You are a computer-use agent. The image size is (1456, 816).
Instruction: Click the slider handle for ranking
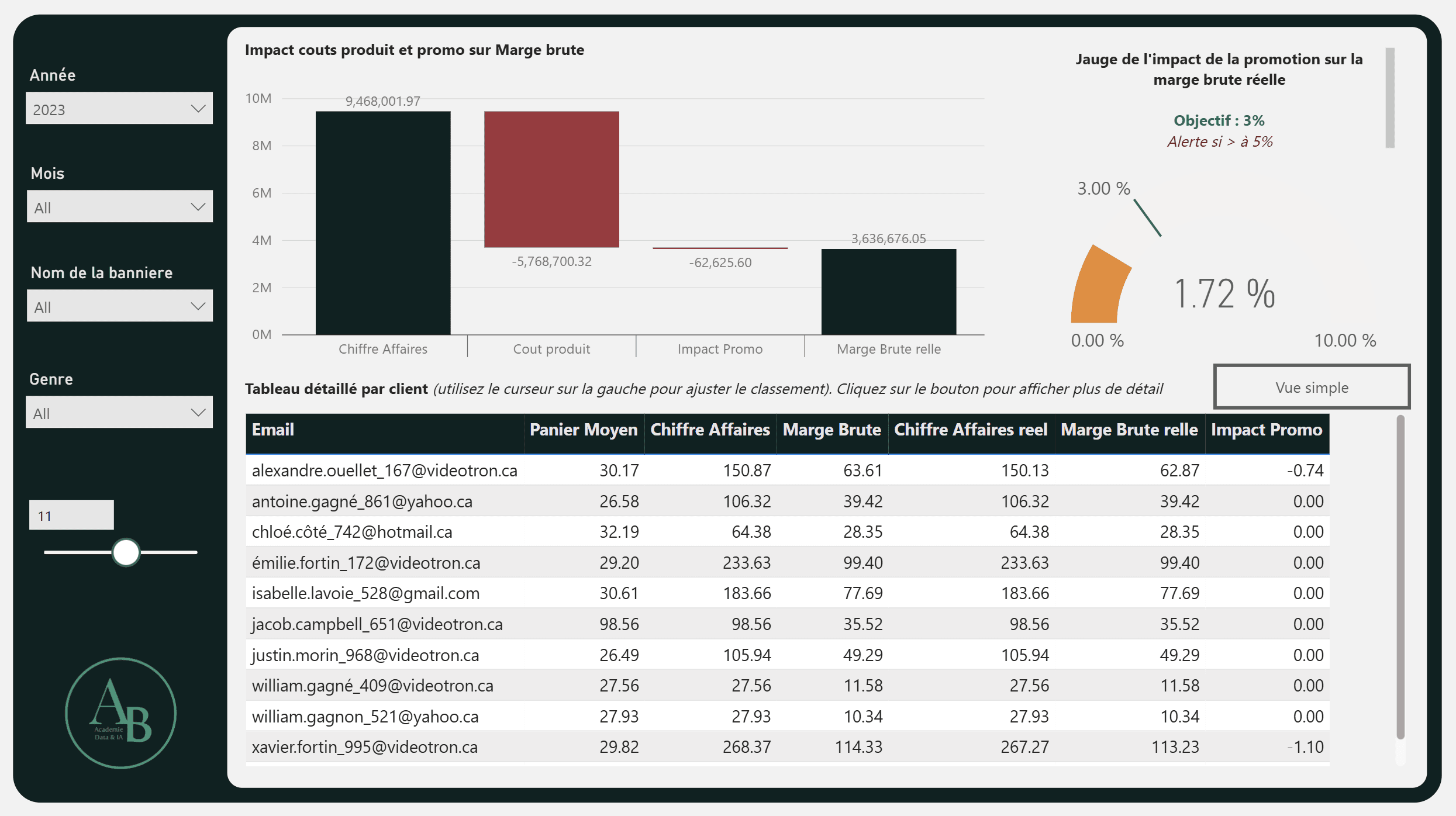[x=126, y=552]
